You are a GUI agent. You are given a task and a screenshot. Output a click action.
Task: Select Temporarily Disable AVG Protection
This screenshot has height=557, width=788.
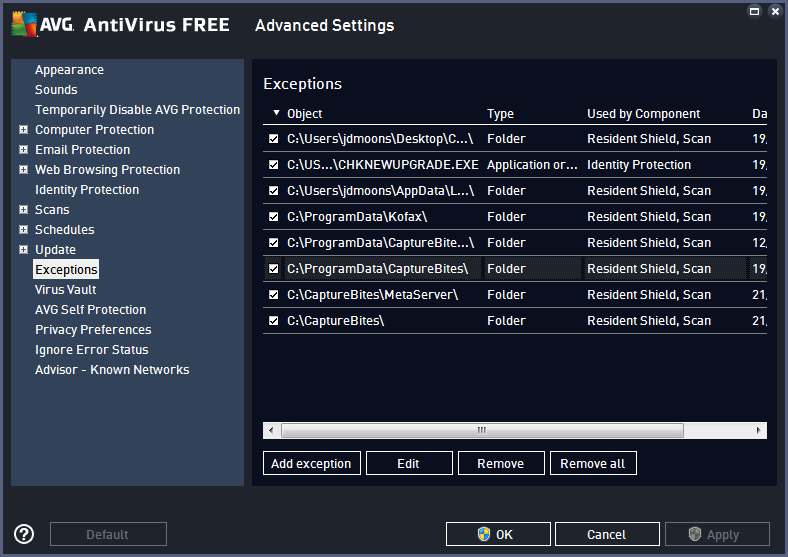coord(137,110)
